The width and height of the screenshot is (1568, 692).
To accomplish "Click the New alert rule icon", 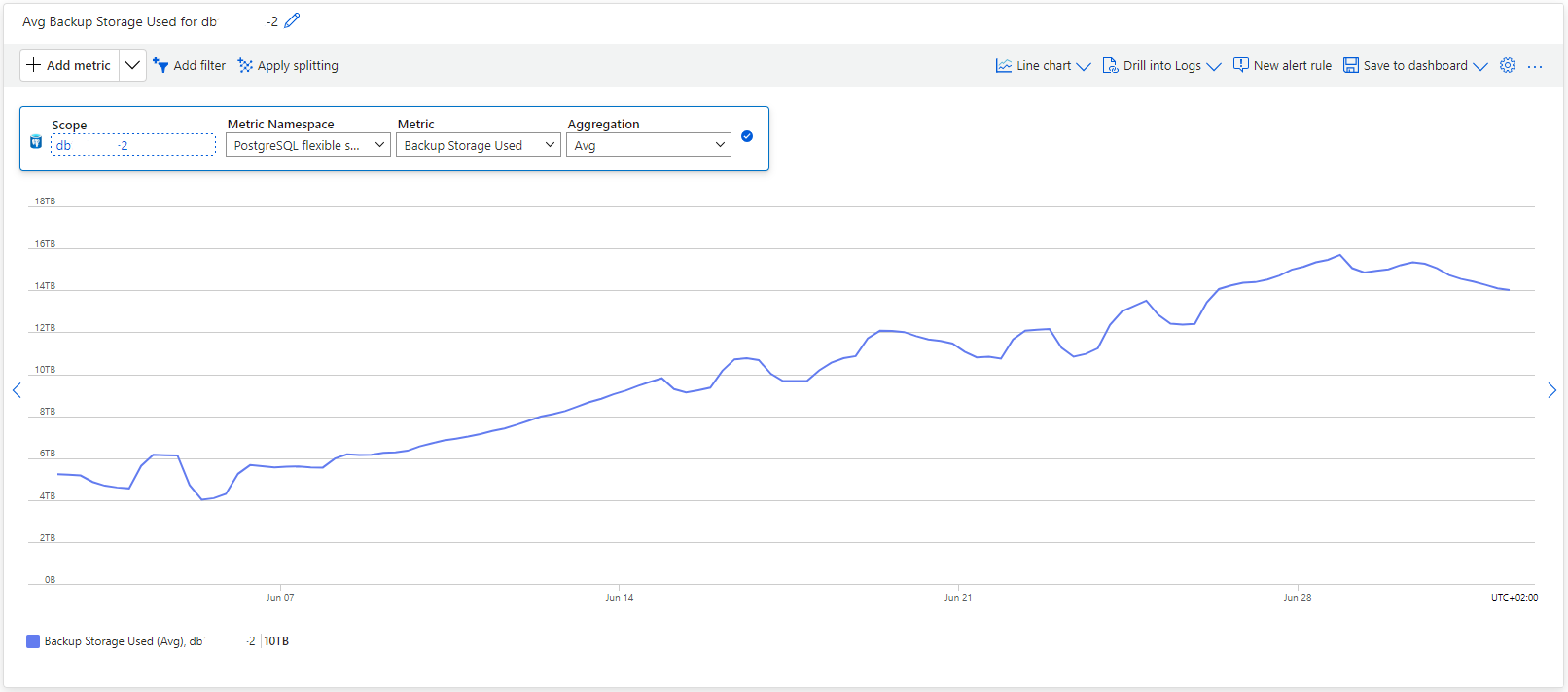I will point(1241,65).
